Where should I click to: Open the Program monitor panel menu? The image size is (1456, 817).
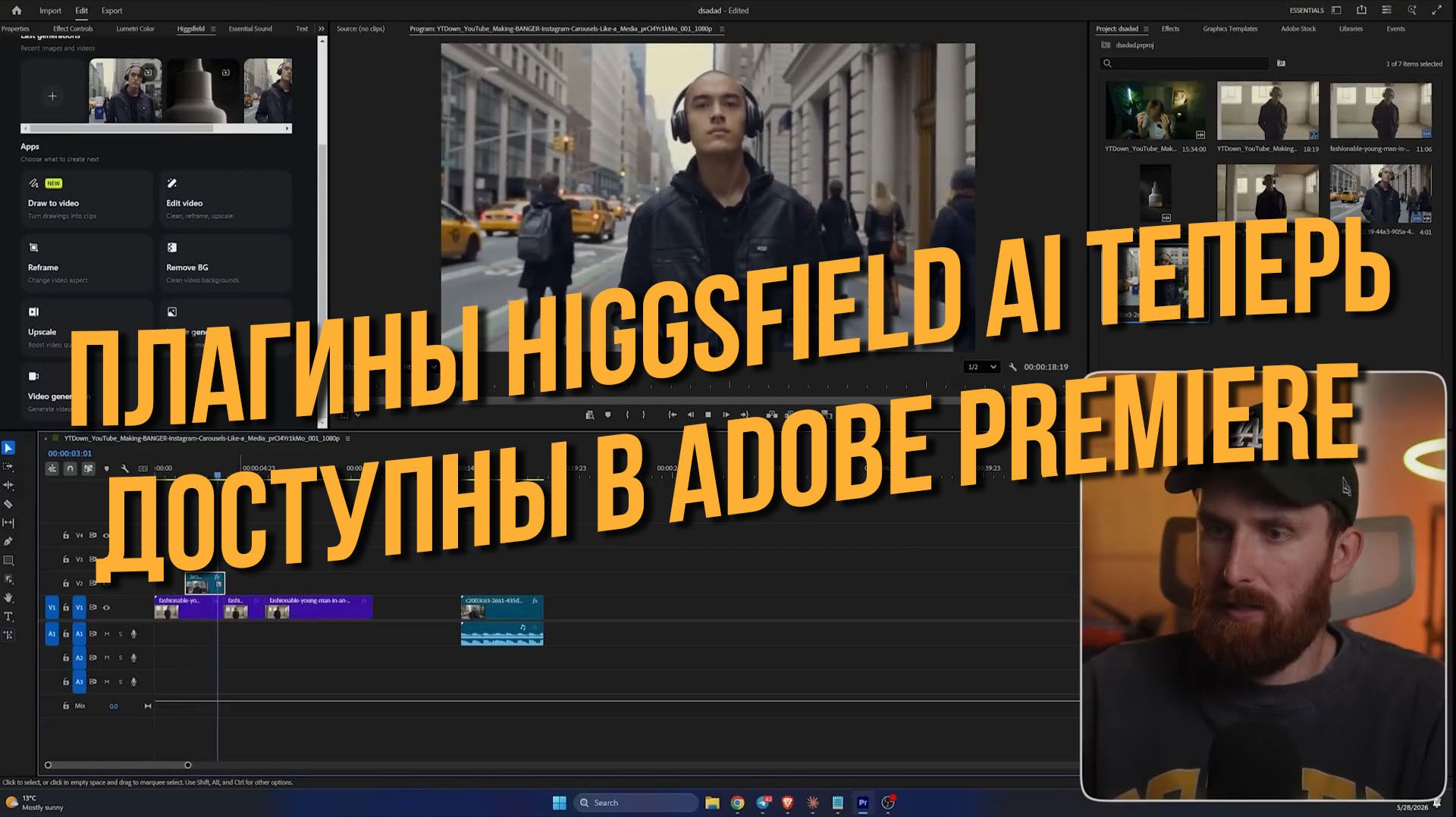(721, 29)
